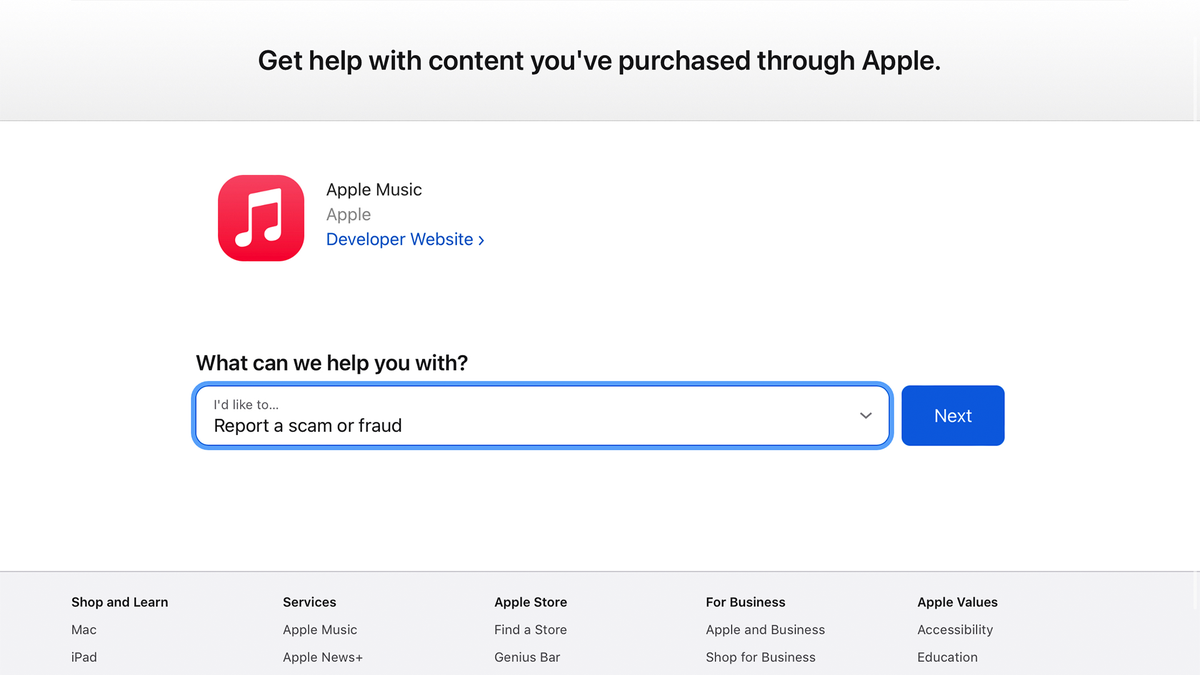The width and height of the screenshot is (1200, 675).
Task: Open Genius Bar footer link
Action: [x=527, y=657]
